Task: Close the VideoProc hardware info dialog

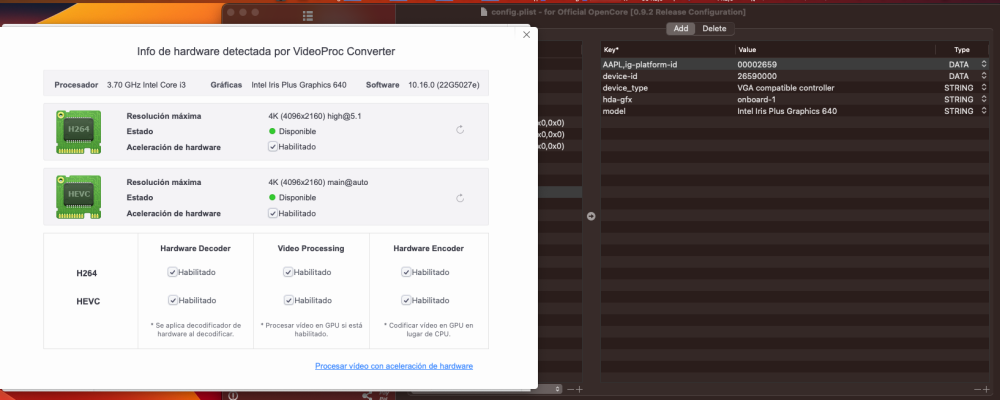Action: 526,35
